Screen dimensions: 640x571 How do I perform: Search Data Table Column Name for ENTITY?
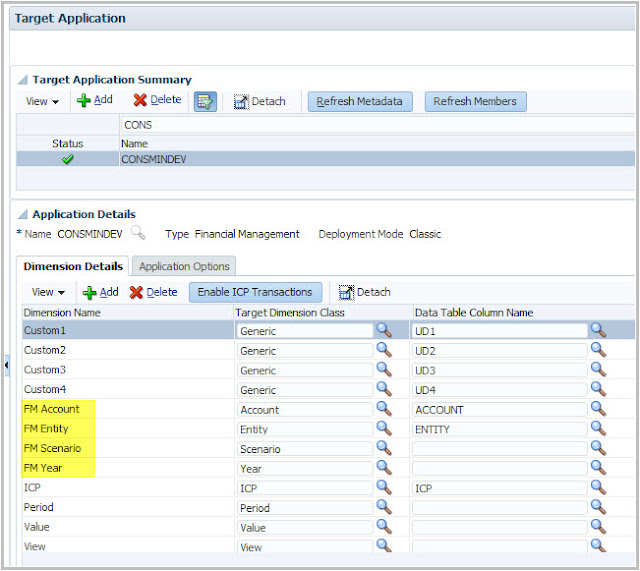[598, 428]
